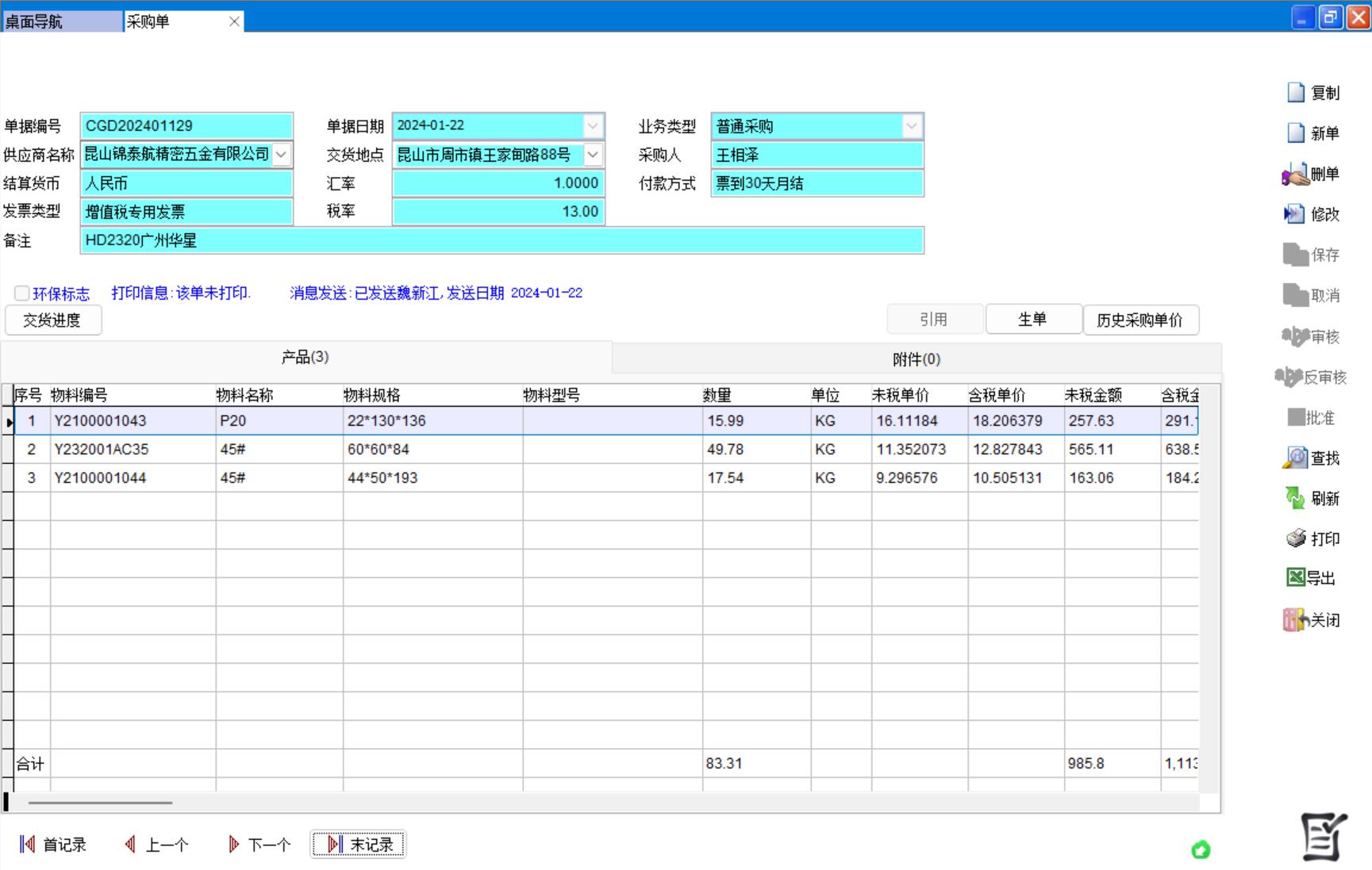Viewport: 1372px width, 870px height.
Task: Click the 修改 (modify) icon
Action: coord(1294,214)
